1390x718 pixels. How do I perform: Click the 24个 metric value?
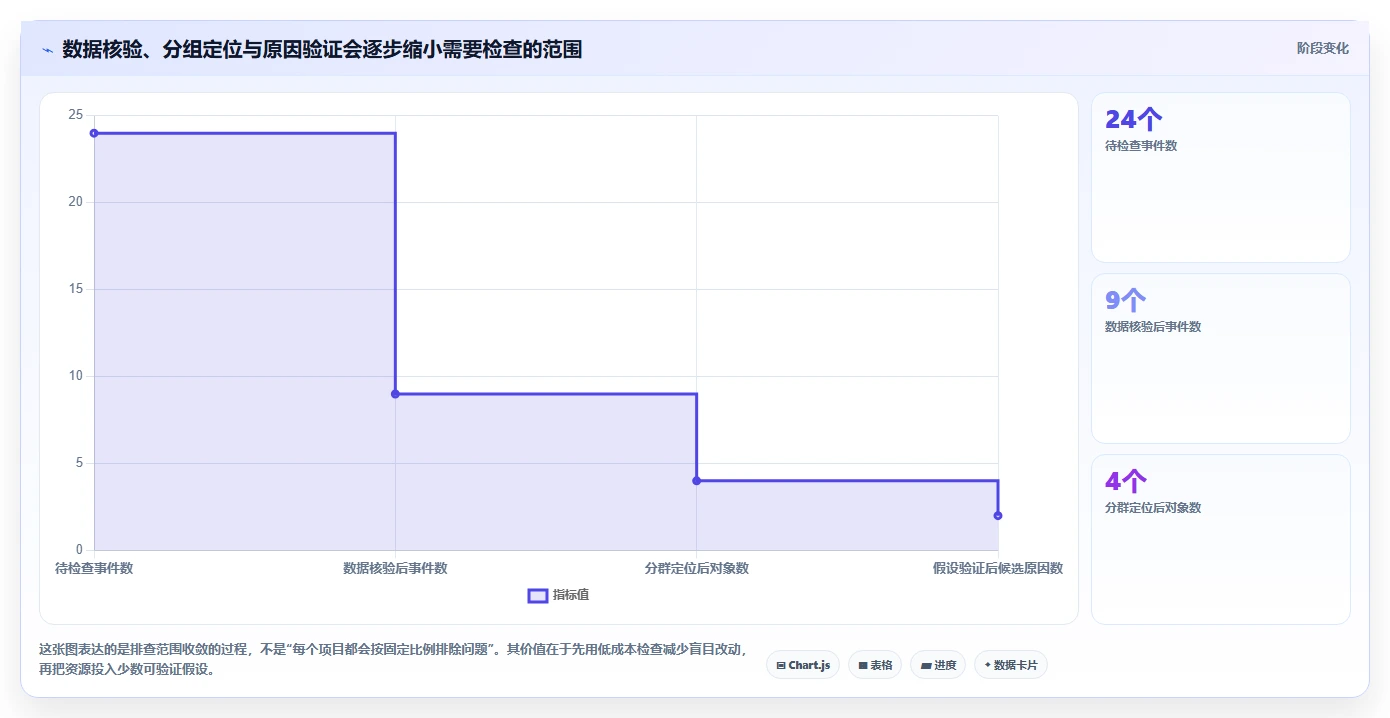click(x=1133, y=120)
